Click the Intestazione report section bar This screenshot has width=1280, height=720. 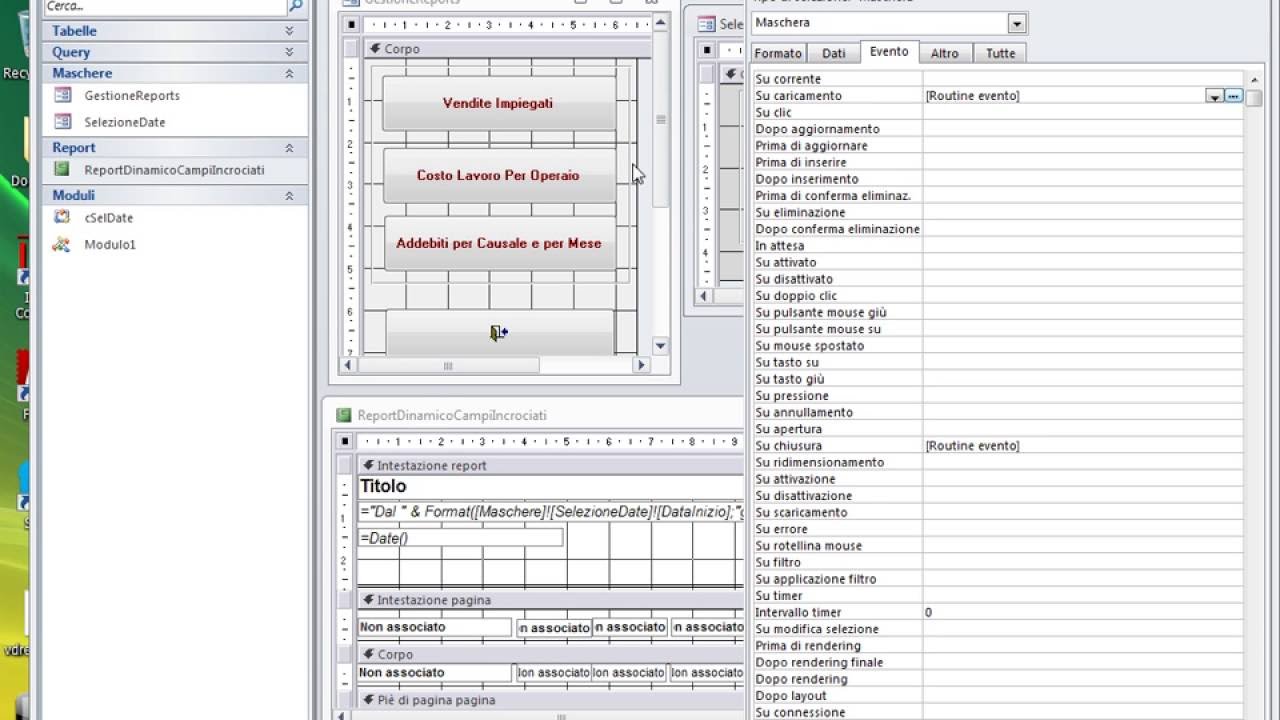[x=549, y=465]
